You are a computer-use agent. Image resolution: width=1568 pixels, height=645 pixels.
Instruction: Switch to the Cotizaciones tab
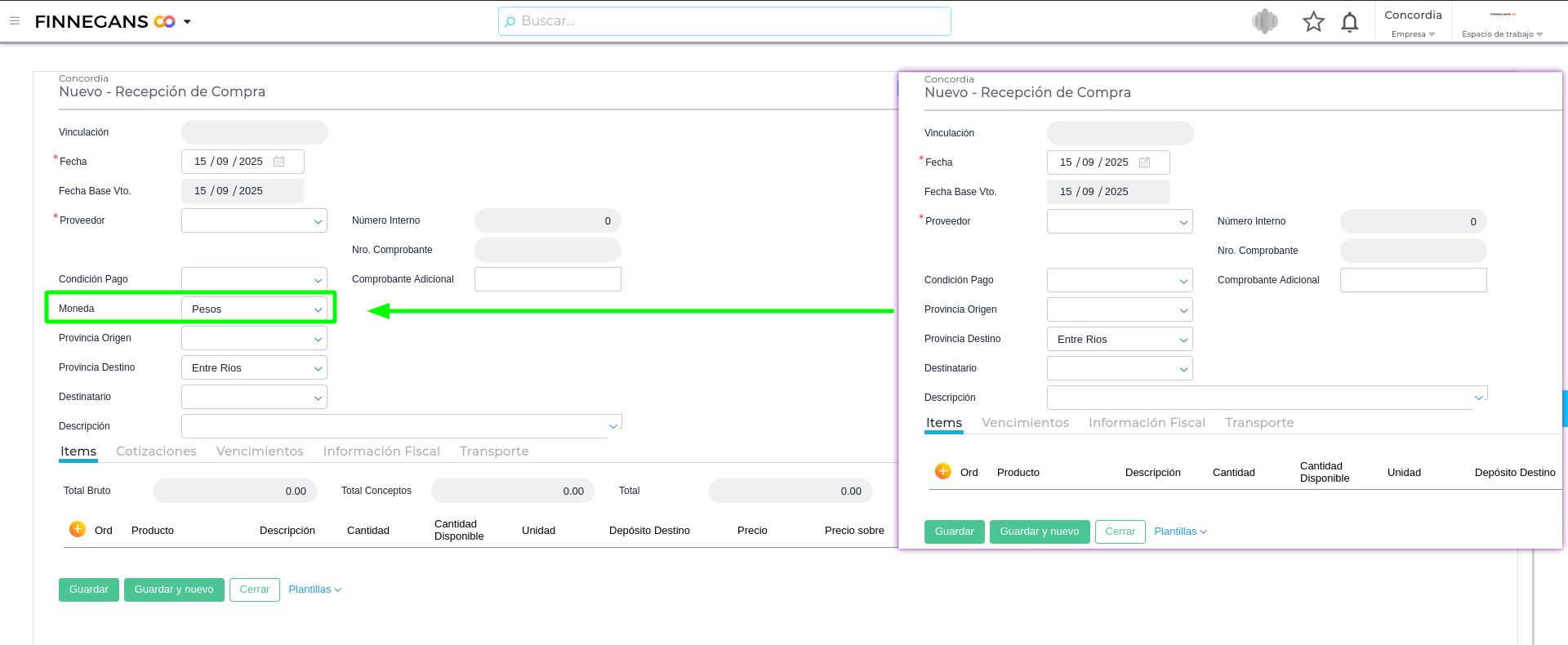click(x=156, y=451)
